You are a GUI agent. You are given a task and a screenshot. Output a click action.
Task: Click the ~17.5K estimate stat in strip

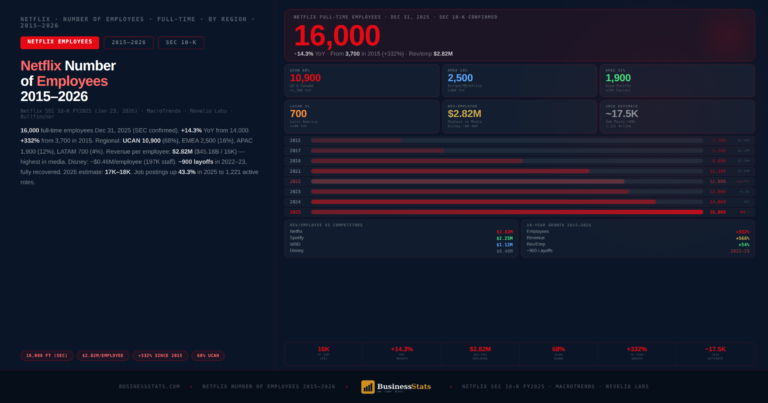tap(715, 353)
